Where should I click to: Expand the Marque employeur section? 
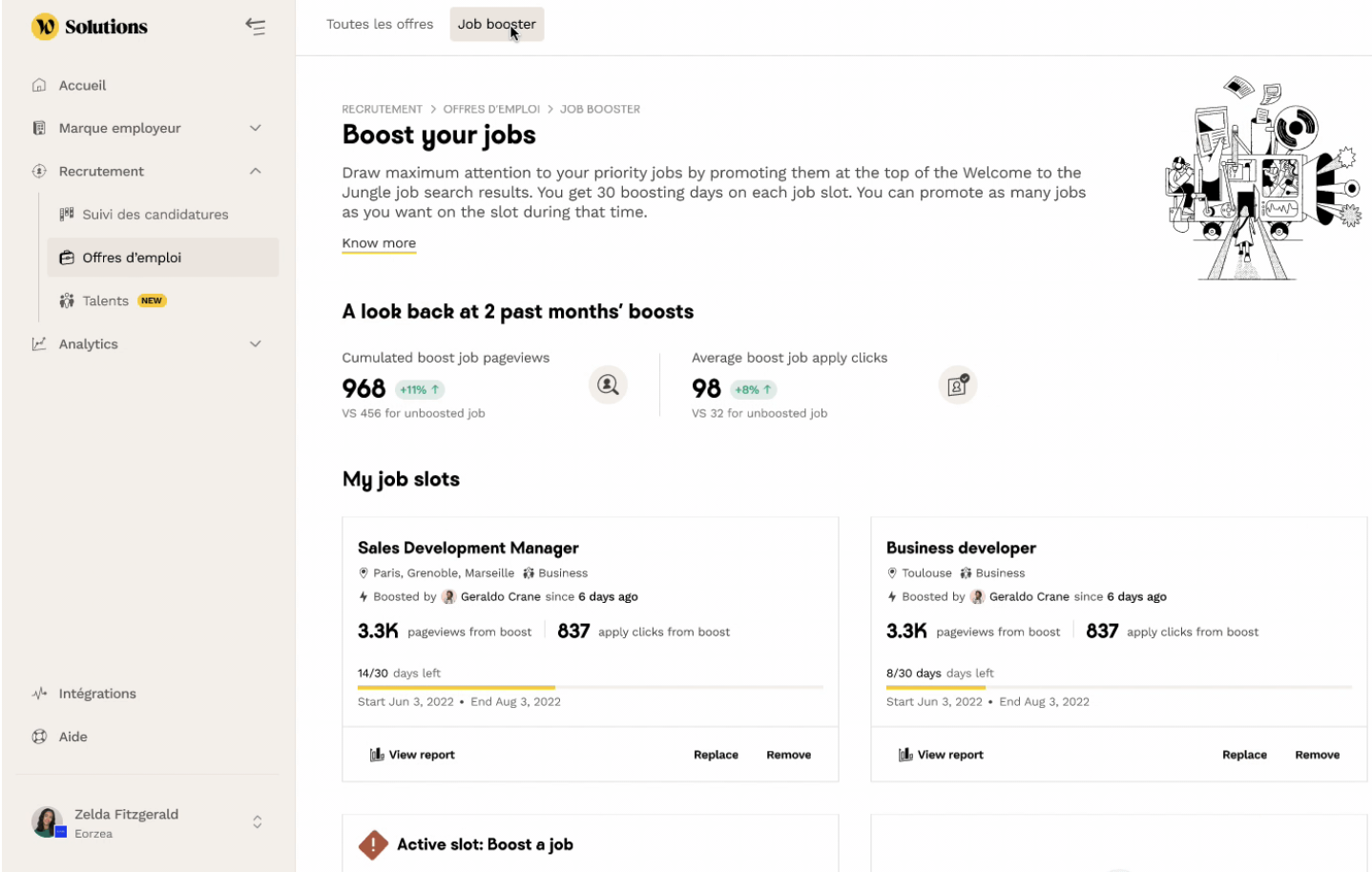(255, 128)
